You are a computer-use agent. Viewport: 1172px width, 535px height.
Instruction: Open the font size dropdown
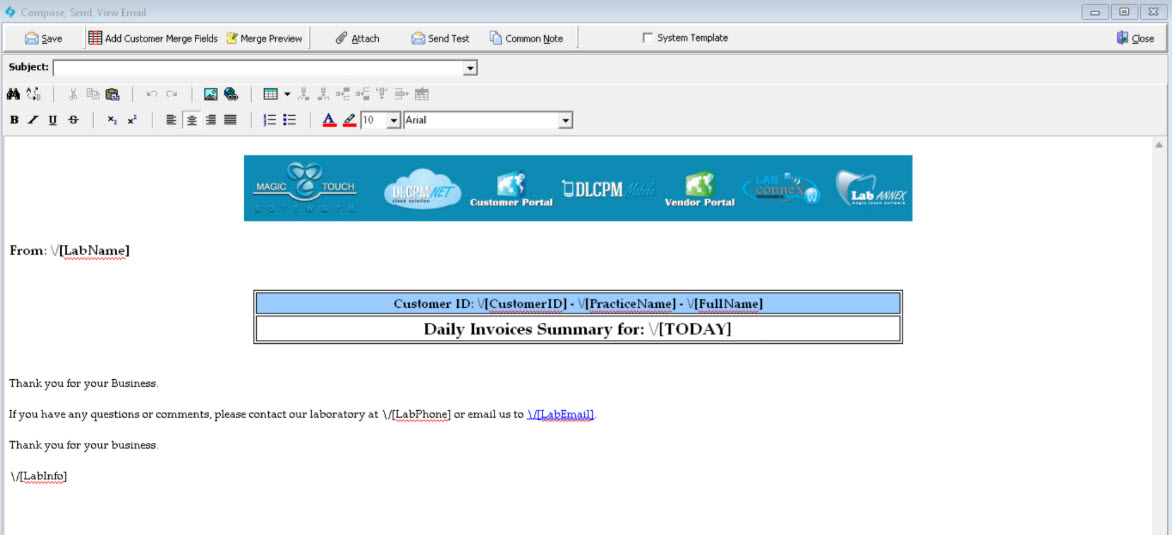pyautogui.click(x=393, y=120)
